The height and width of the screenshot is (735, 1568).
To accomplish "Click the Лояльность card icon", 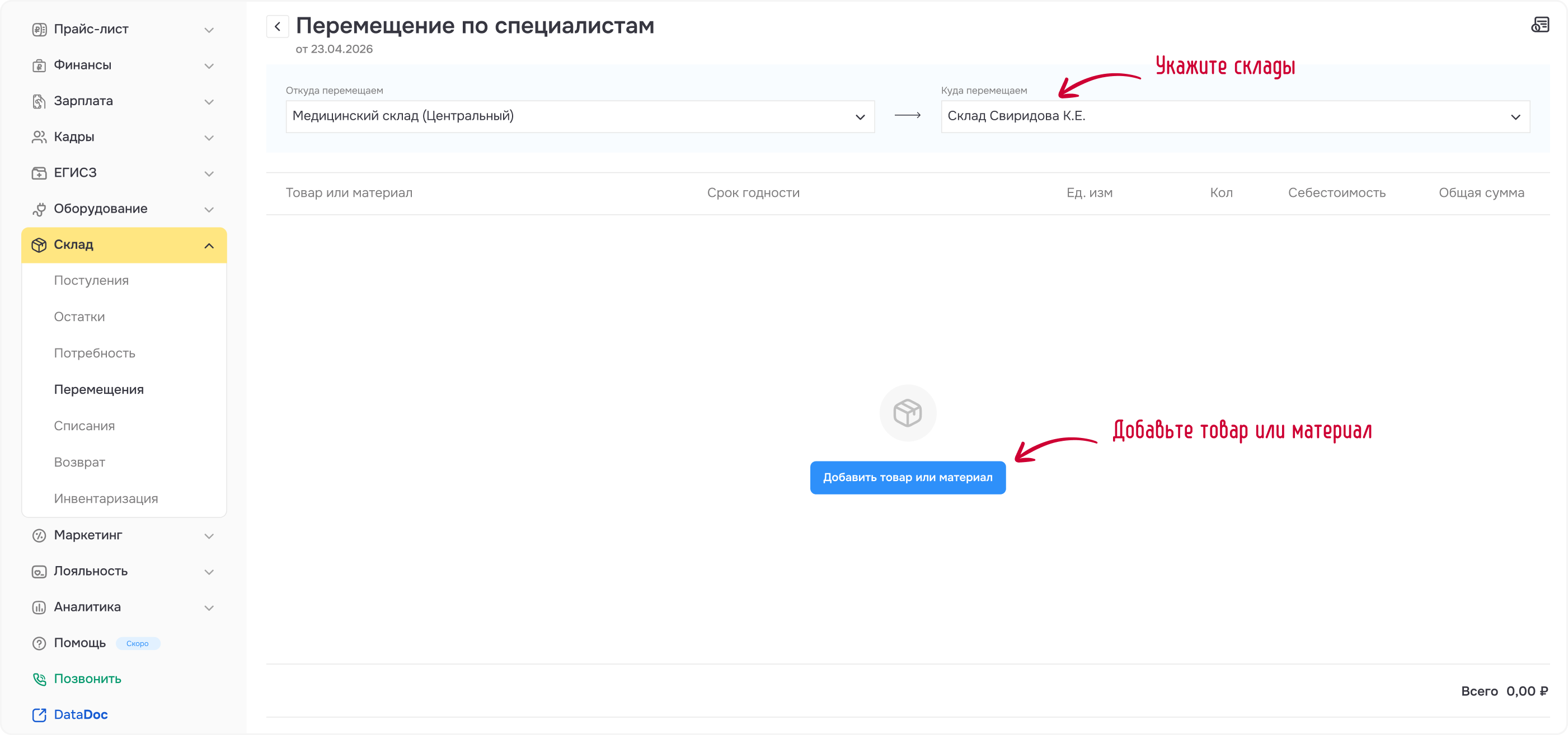I will 39,571.
